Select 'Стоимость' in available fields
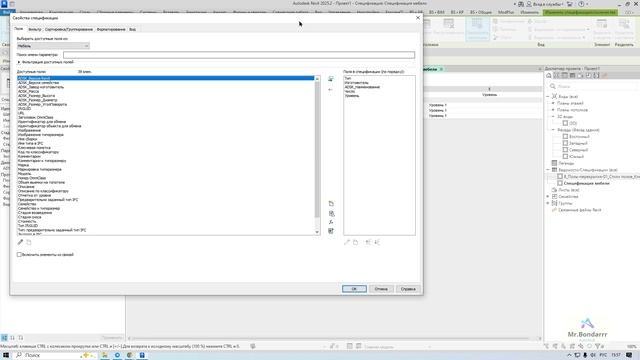Screen dimensions: 640x360 coord(27,221)
